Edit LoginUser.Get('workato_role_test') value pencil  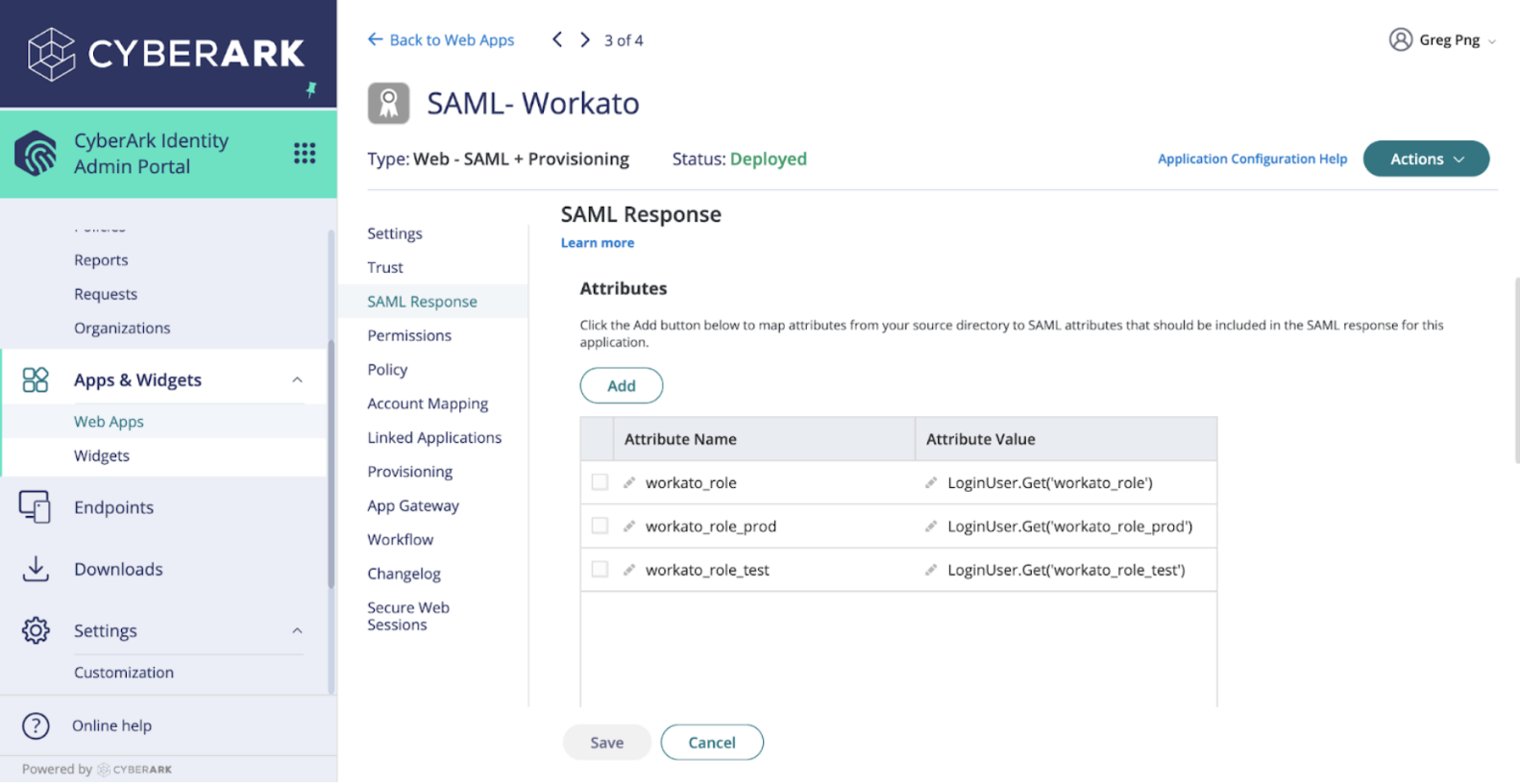click(x=931, y=570)
